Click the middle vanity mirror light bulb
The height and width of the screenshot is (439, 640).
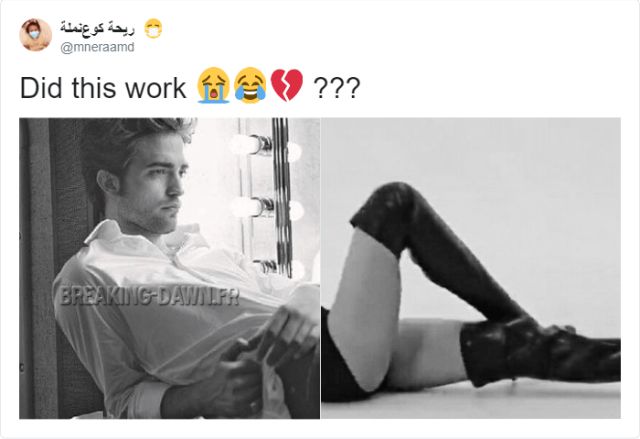(x=252, y=206)
